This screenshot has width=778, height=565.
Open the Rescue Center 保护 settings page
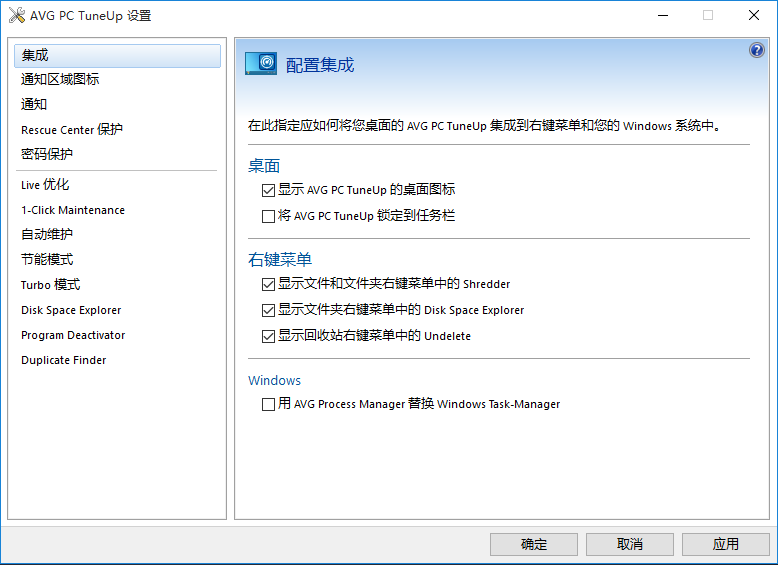pyautogui.click(x=72, y=130)
